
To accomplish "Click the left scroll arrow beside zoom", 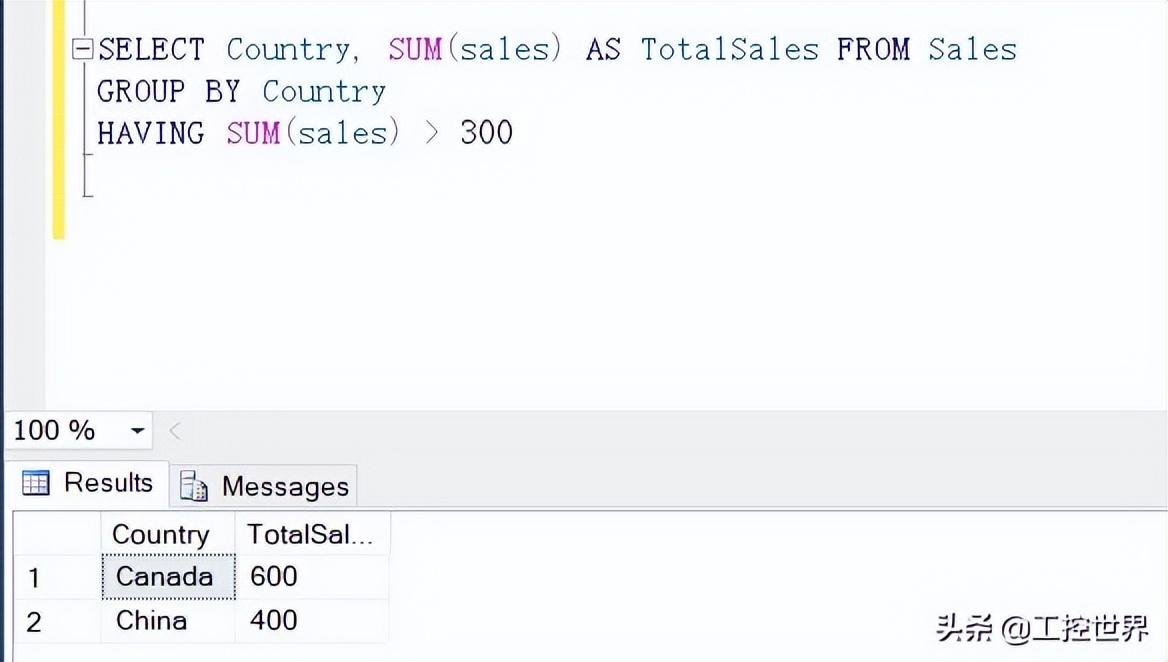I will pos(174,431).
